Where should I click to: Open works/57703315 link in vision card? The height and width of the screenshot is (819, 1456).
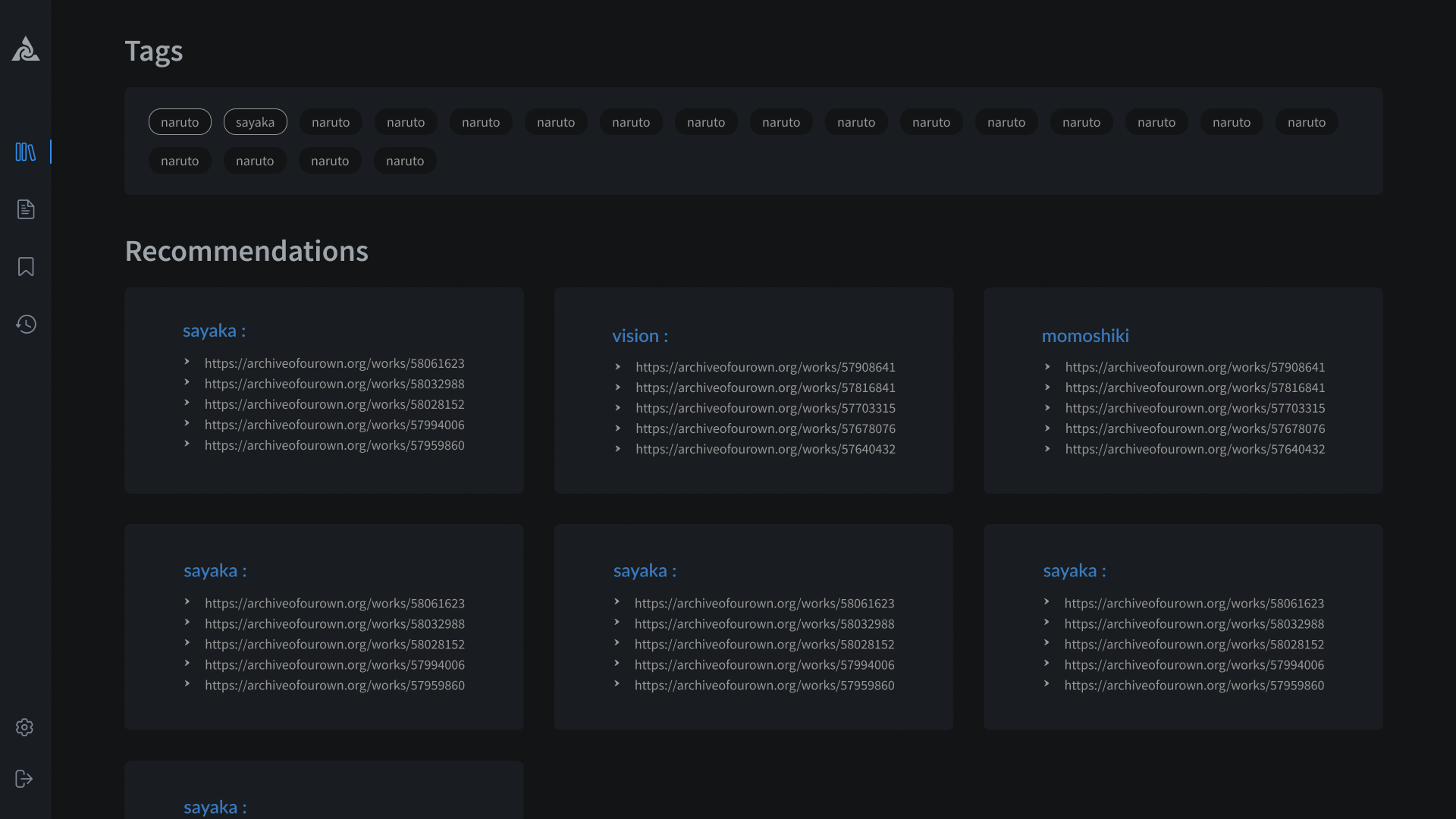coord(765,408)
